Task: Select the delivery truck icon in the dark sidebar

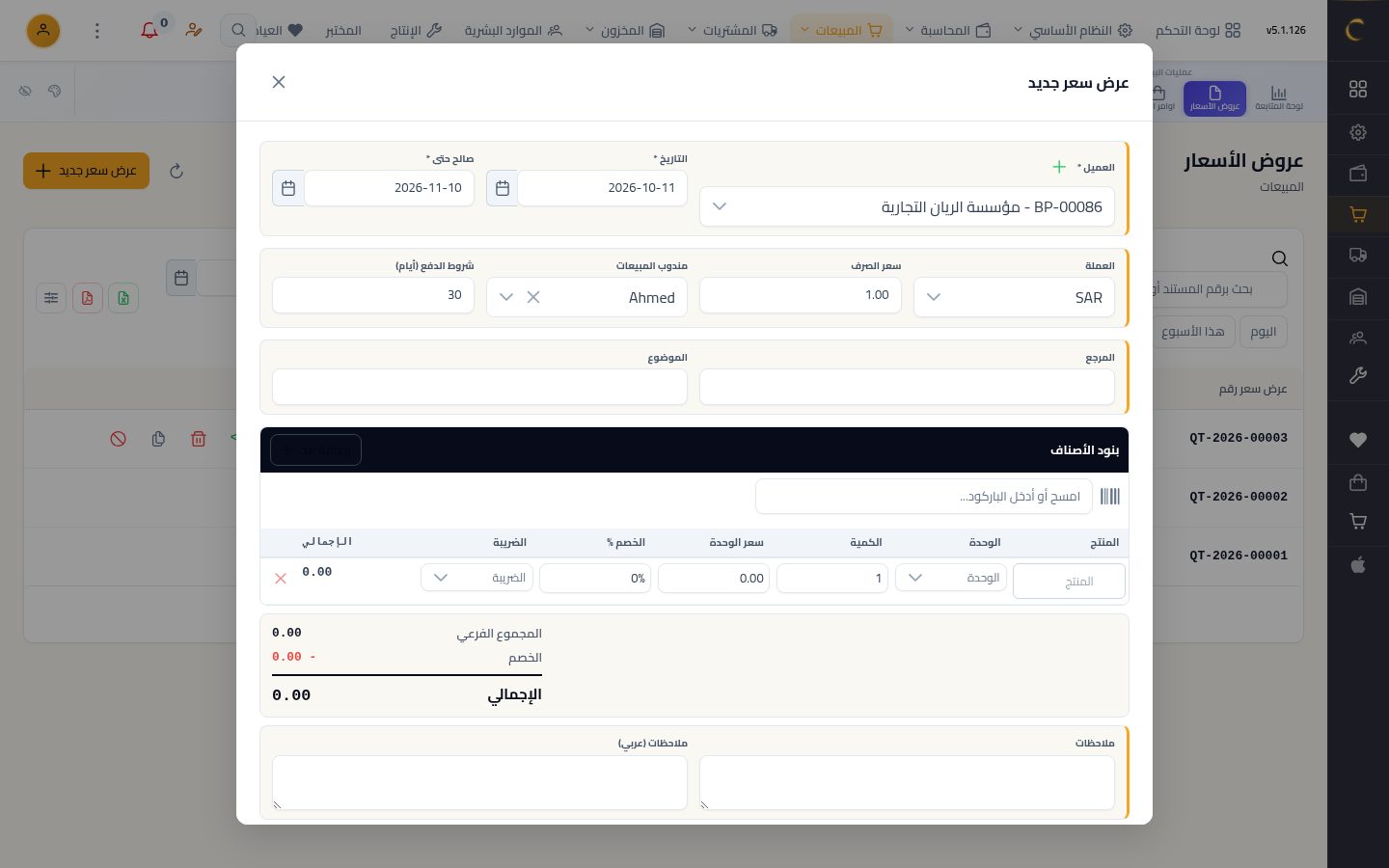Action: click(x=1358, y=256)
